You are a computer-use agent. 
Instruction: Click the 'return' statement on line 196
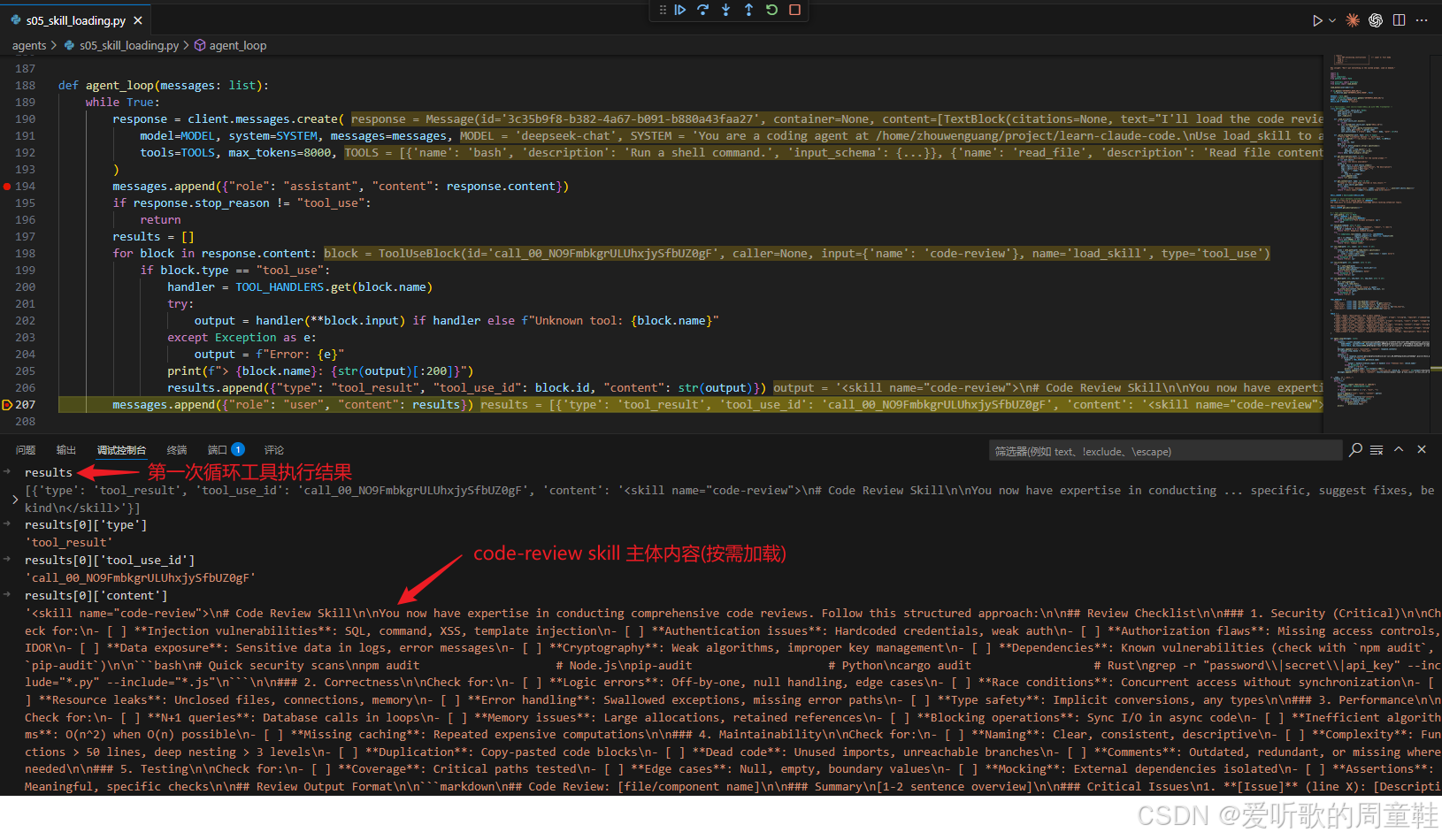click(160, 220)
